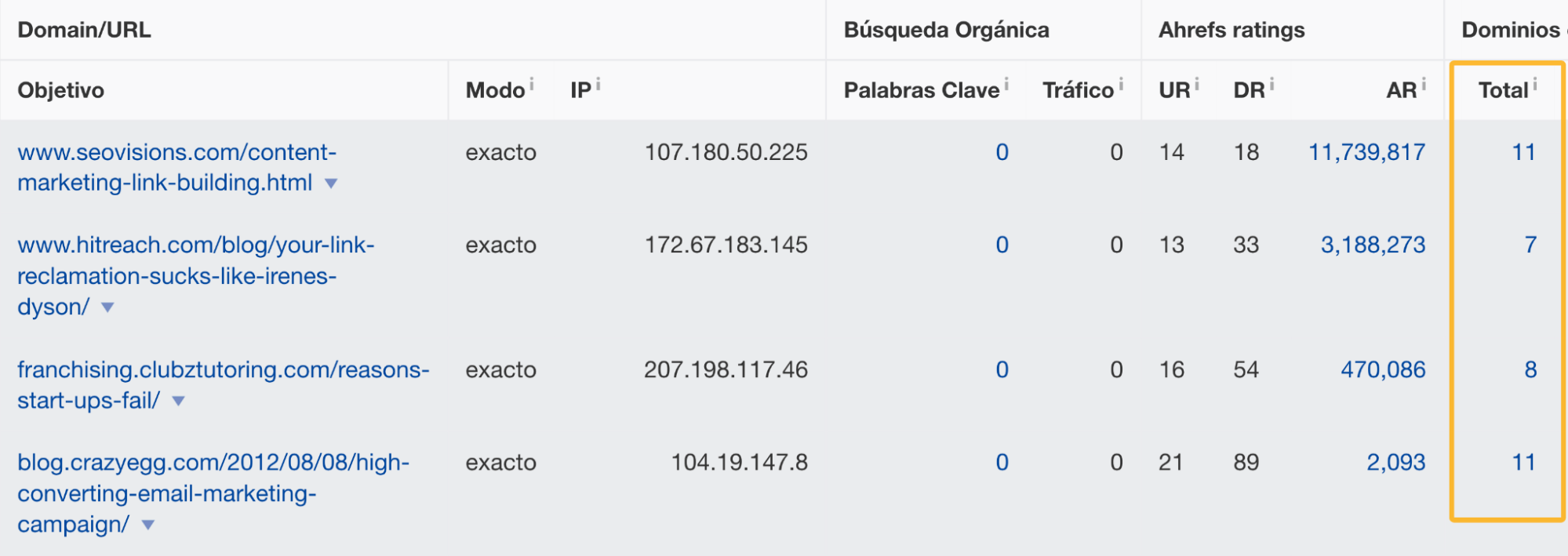Click the Palabras Clave 0 for crazyegg row
Image resolution: width=1568 pixels, height=556 pixels.
[x=1002, y=463]
